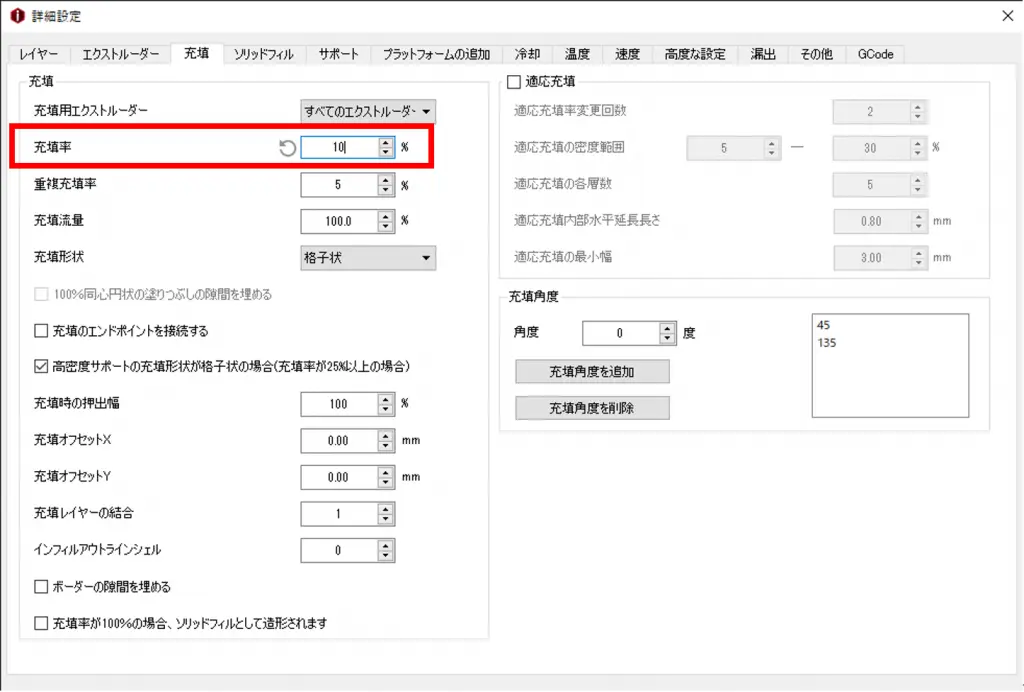Click the 充填角度を追加 button

pyautogui.click(x=592, y=372)
